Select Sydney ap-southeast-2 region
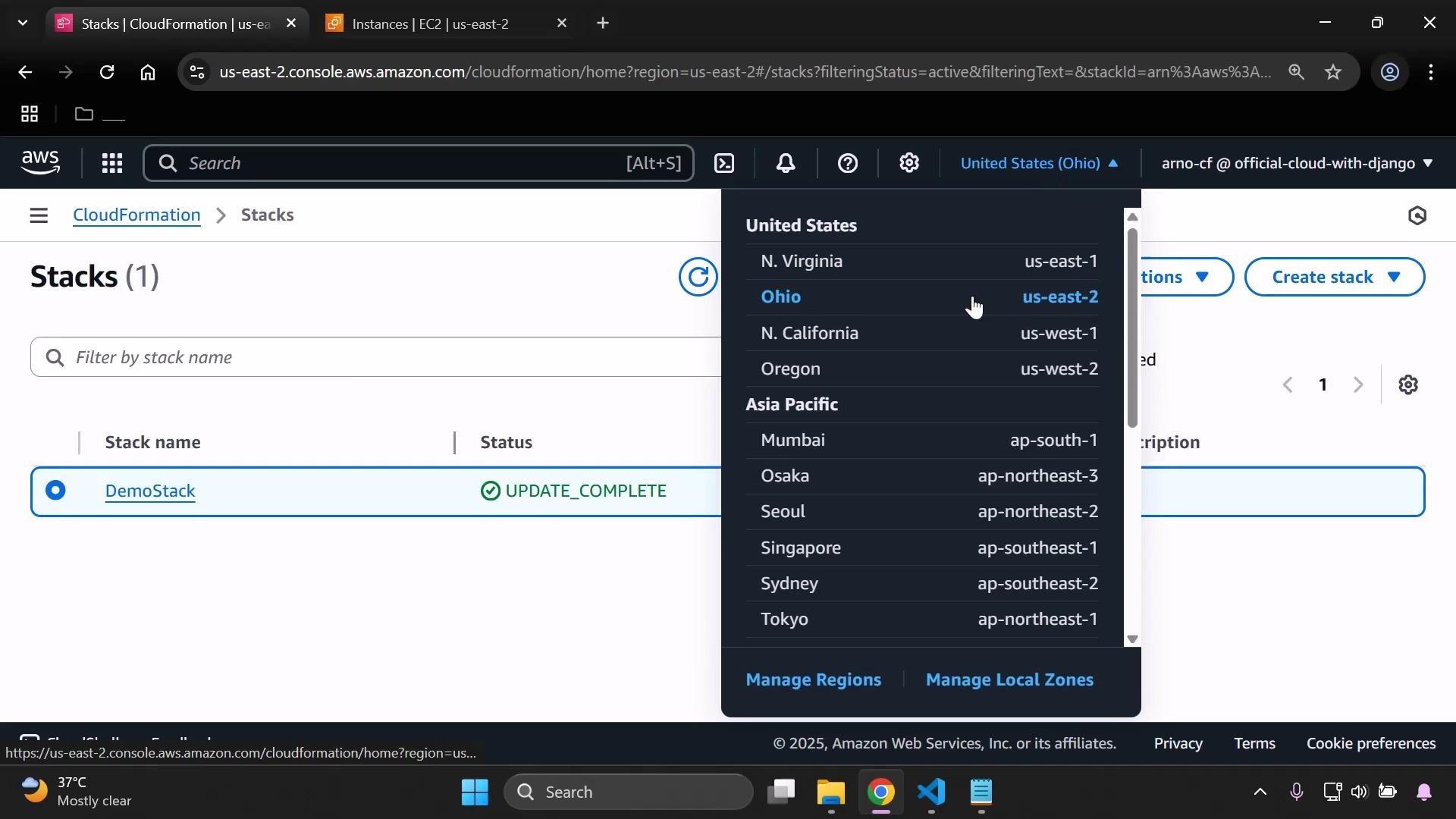1456x819 pixels. coord(922,584)
